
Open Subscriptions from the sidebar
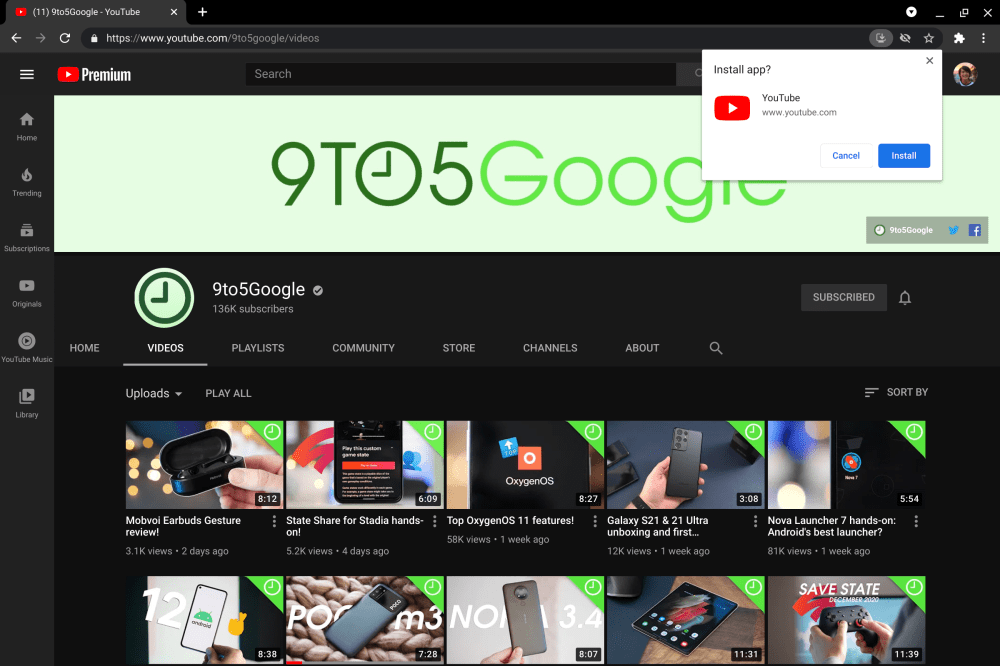pos(26,237)
